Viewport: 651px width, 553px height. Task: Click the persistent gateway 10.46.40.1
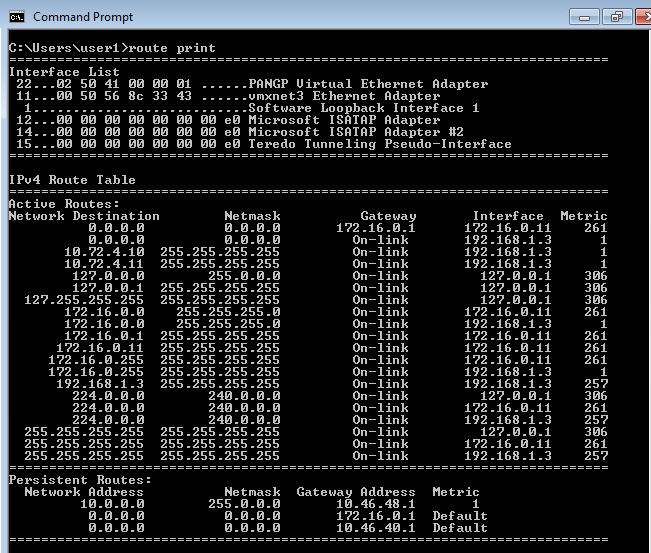(x=376, y=528)
